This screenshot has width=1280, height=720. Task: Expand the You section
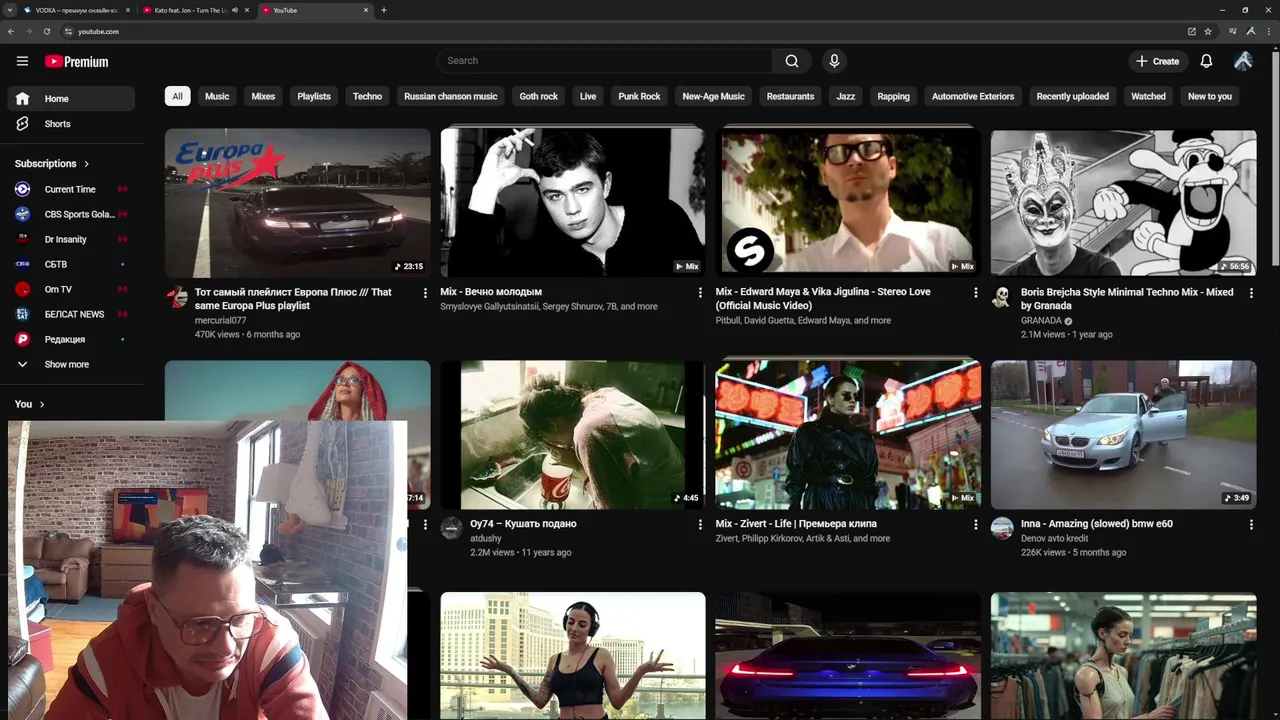pos(30,404)
